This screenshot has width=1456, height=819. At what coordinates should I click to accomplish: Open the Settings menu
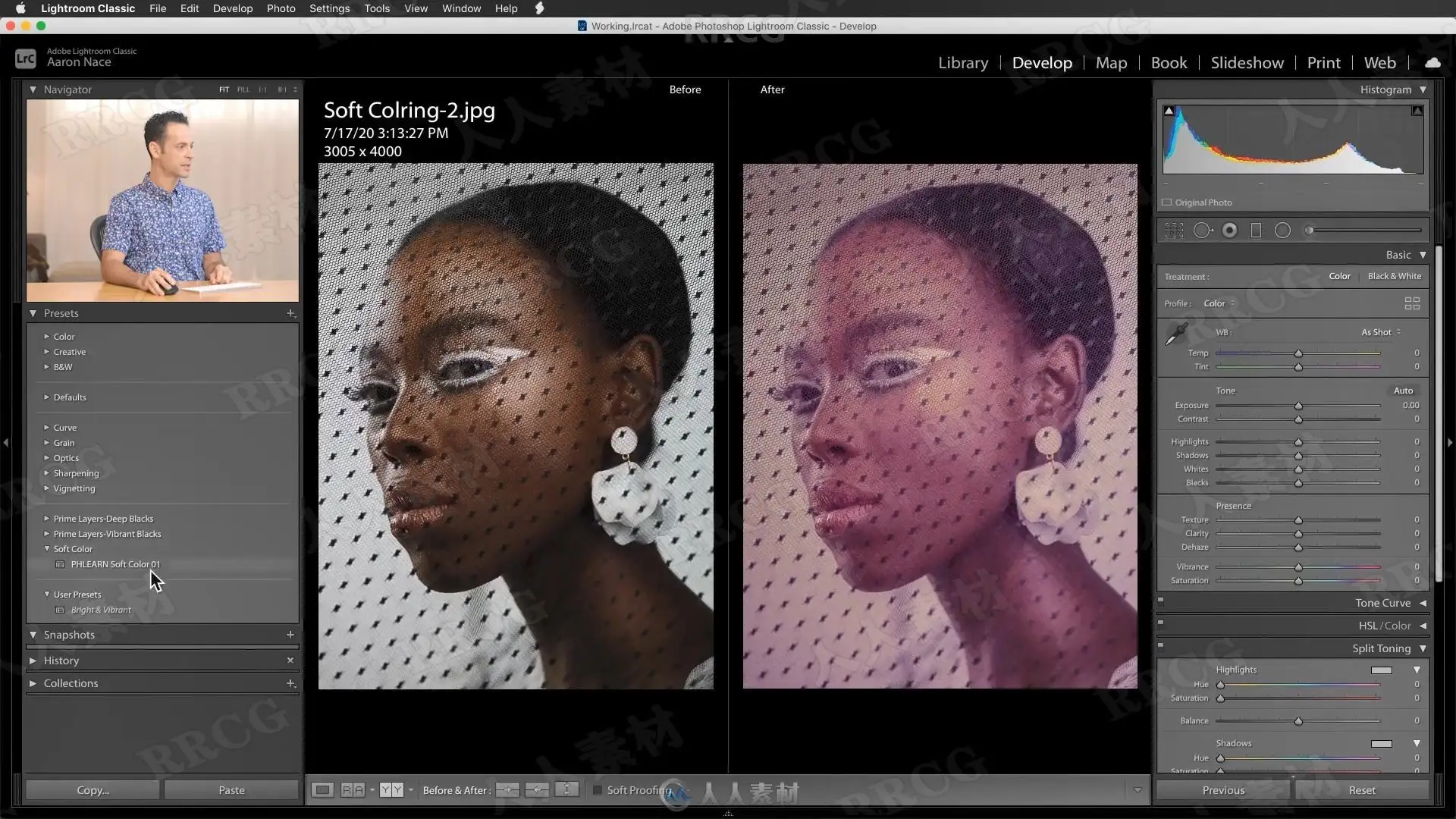(x=329, y=8)
